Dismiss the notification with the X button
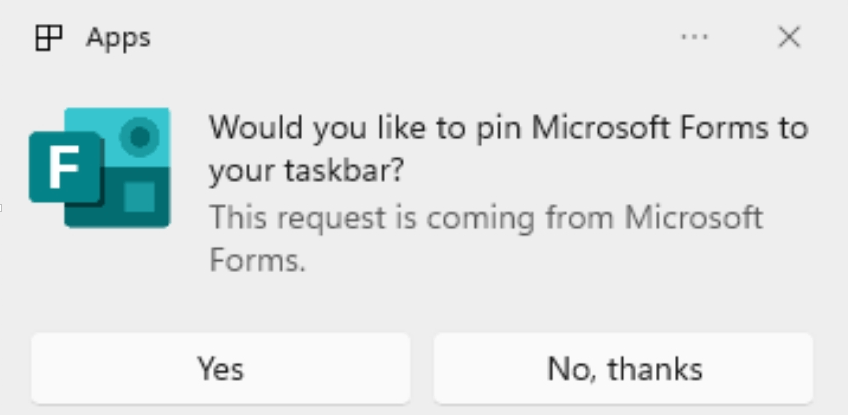The width and height of the screenshot is (848, 415). 789,37
